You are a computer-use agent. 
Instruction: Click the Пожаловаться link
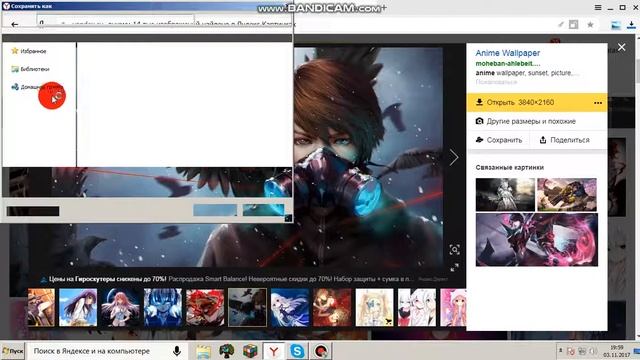pos(496,82)
